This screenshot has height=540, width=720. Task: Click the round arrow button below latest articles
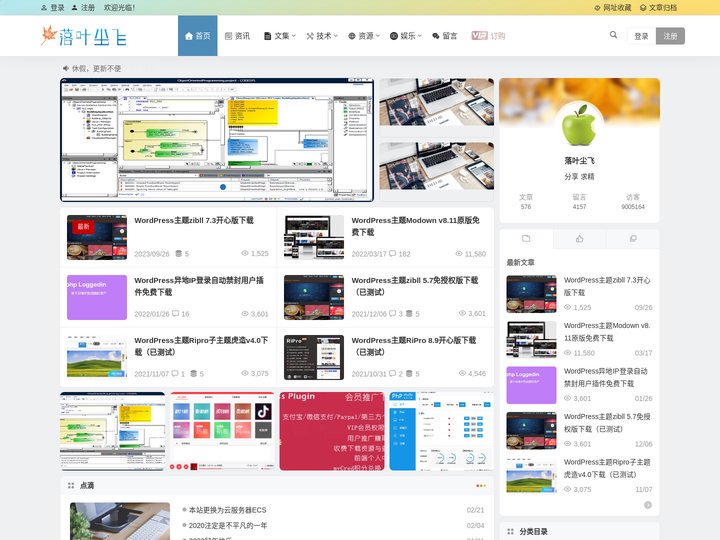pyautogui.click(x=647, y=505)
